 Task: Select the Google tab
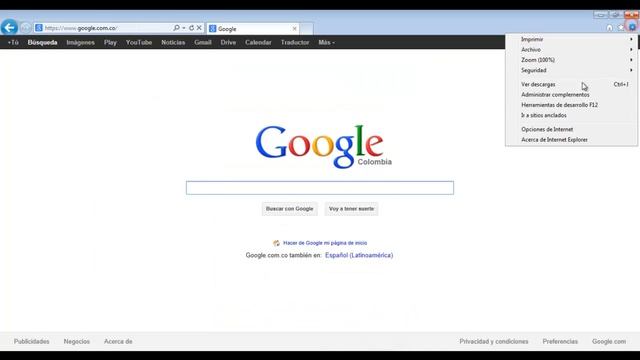coord(253,29)
